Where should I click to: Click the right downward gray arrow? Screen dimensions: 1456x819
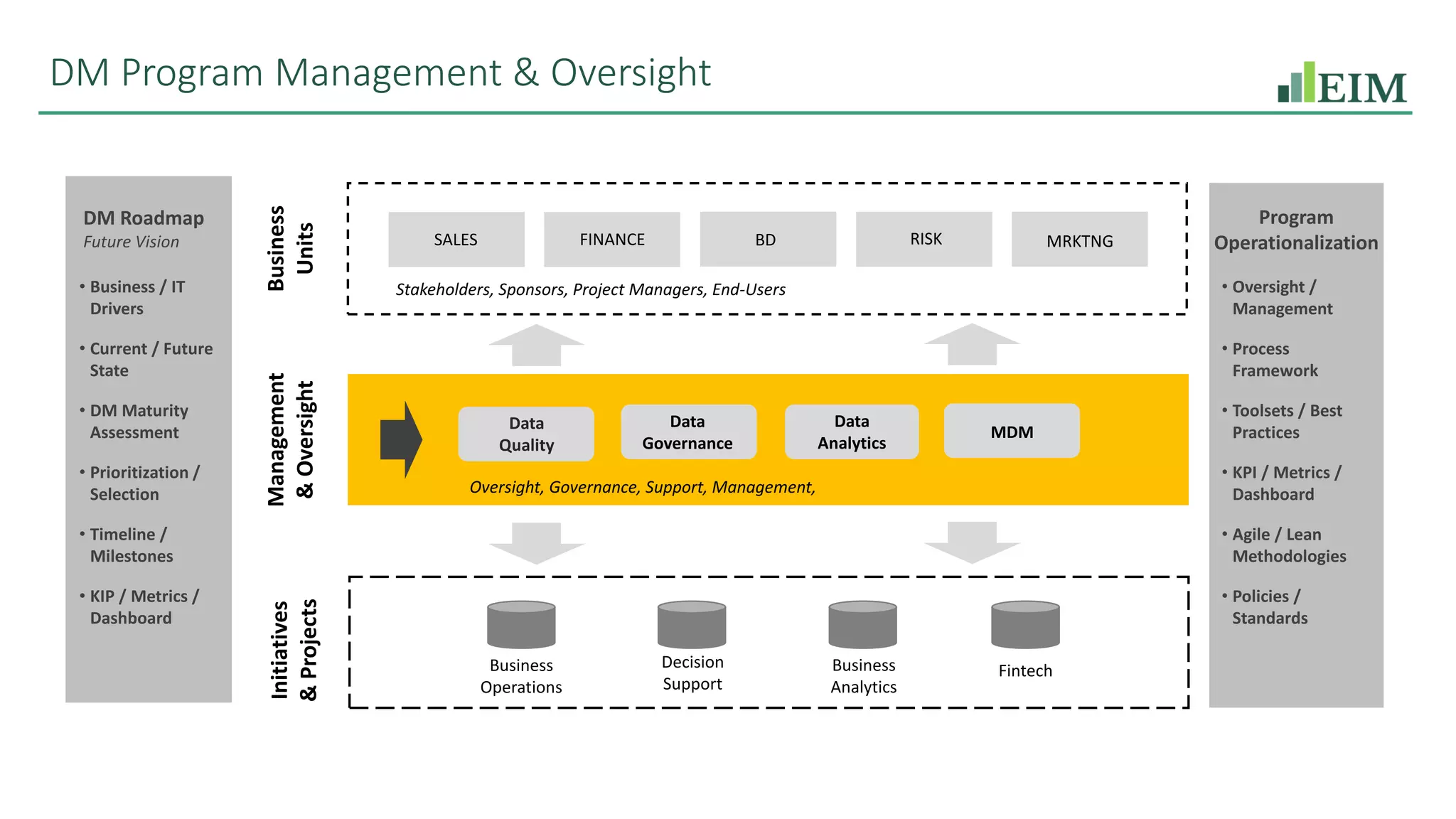tap(972, 542)
